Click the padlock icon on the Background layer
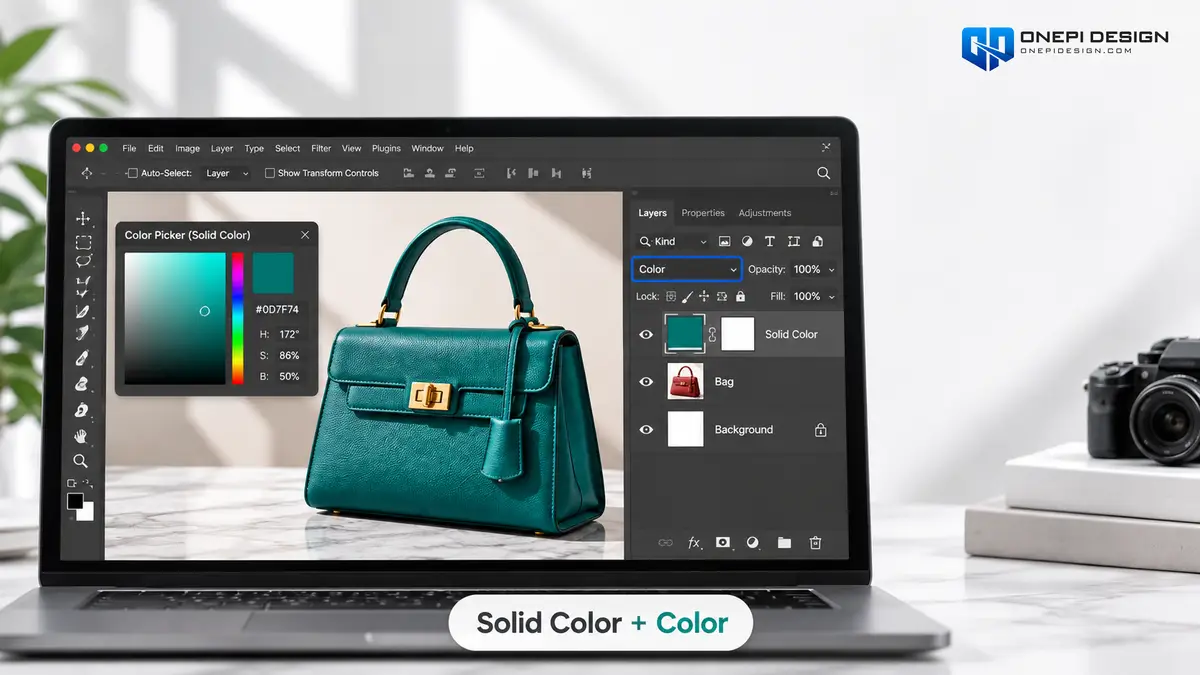The height and width of the screenshot is (675, 1200). tap(820, 430)
